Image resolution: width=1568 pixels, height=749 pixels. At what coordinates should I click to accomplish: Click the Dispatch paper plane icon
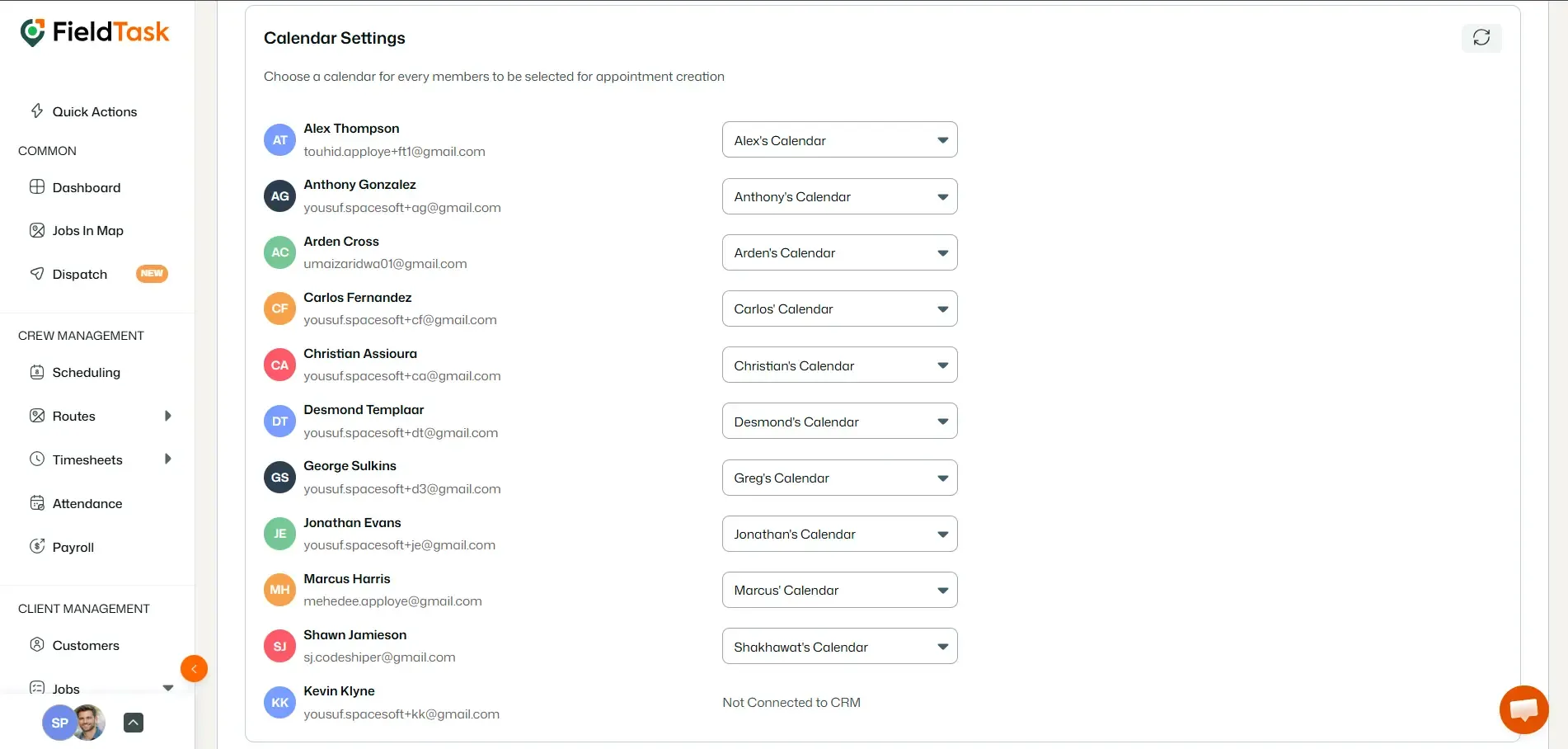click(x=37, y=273)
